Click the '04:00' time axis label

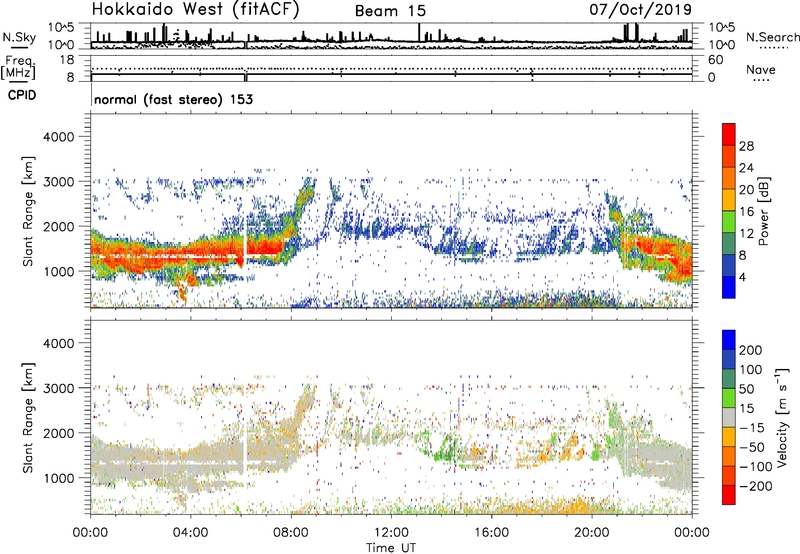coord(190,533)
